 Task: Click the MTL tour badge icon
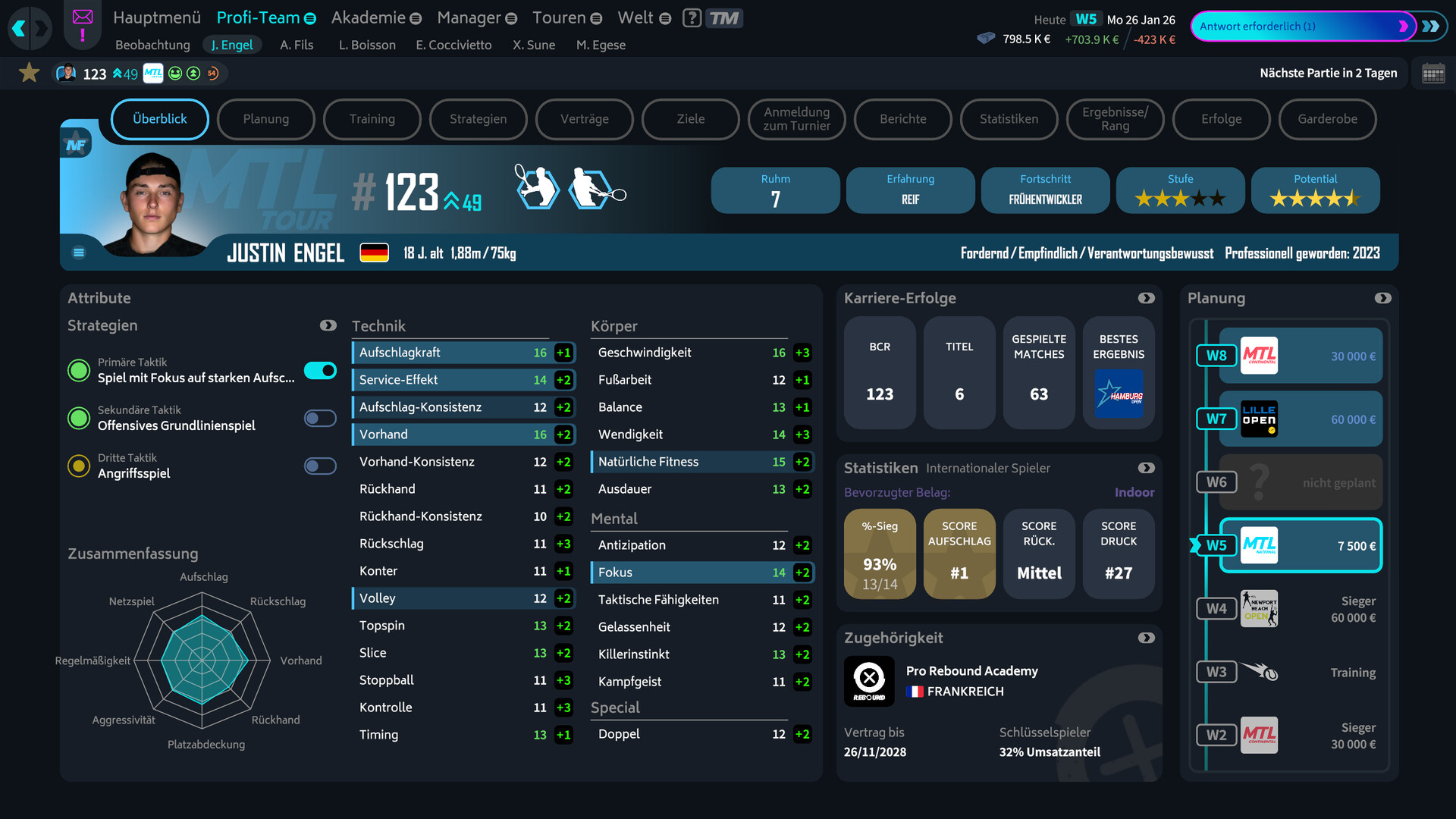[153, 74]
